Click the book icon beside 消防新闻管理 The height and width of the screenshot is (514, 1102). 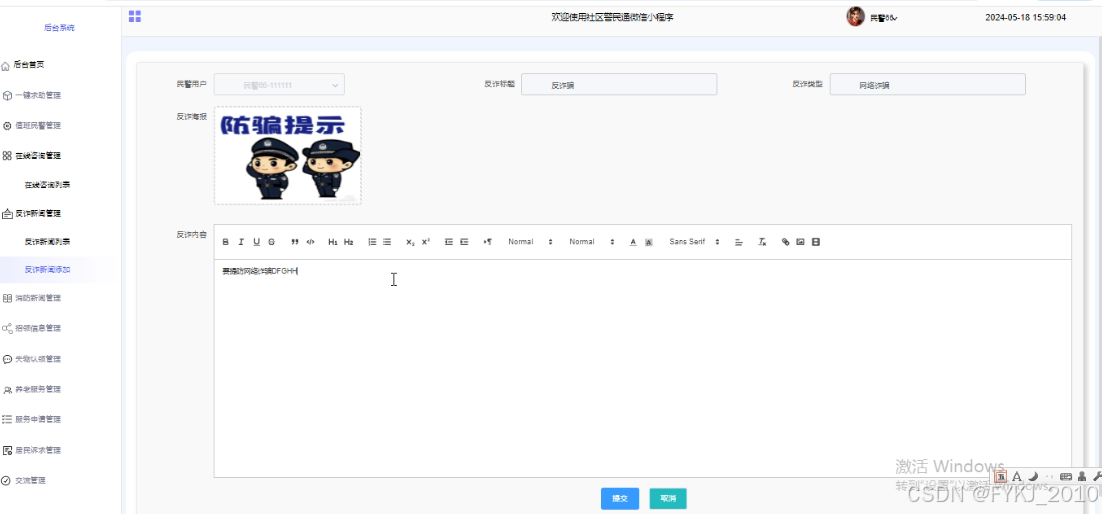point(7,298)
